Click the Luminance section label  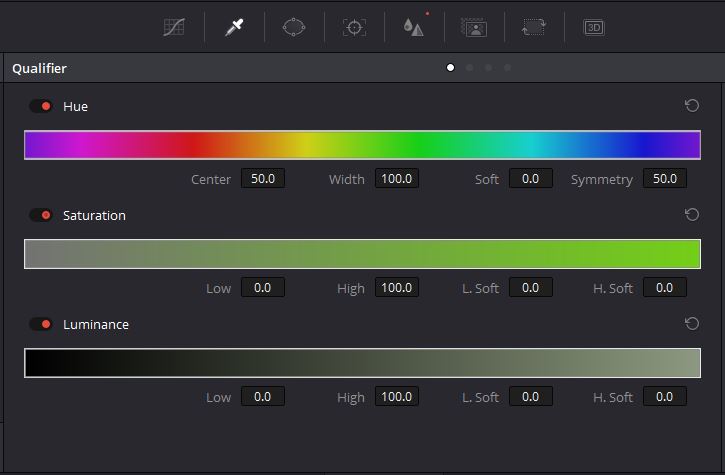96,325
